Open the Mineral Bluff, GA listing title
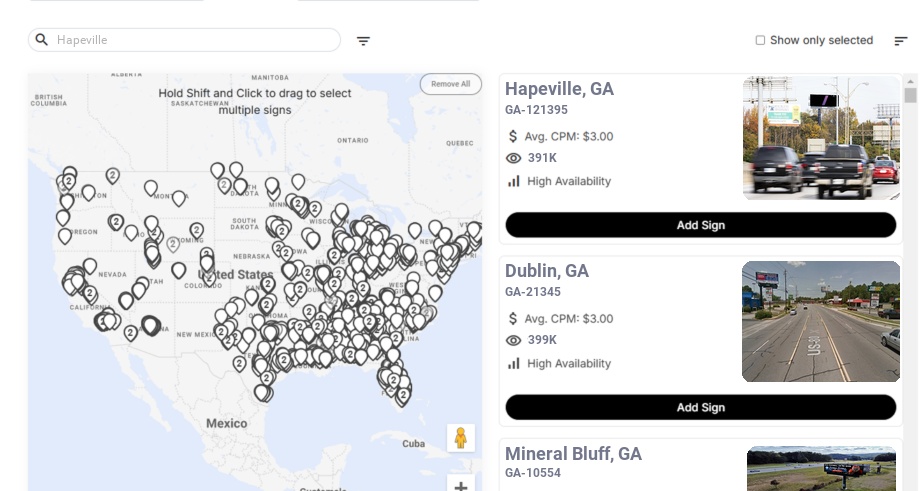Screen dimensions: 920x491 [x=573, y=454]
